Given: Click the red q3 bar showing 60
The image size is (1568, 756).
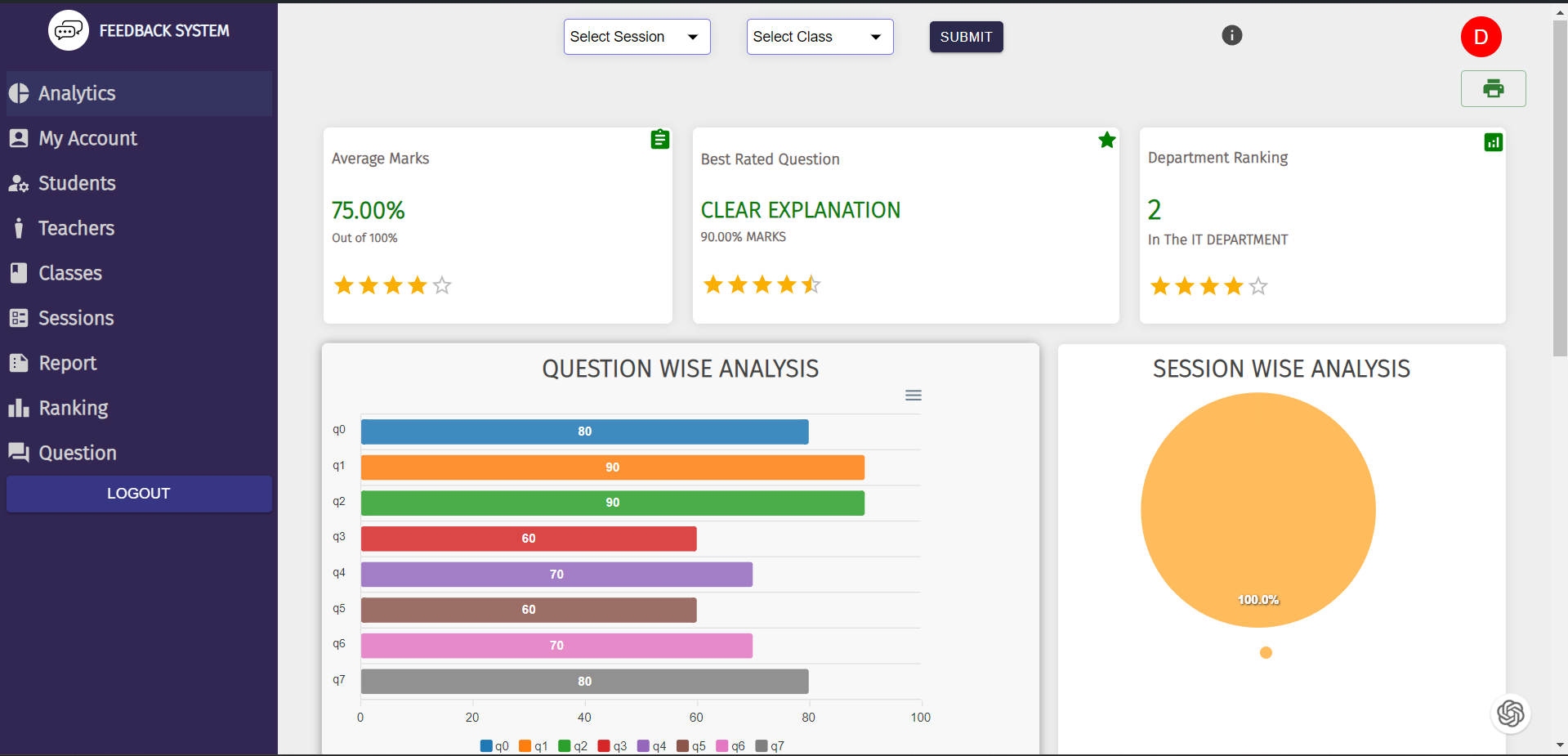Looking at the screenshot, I should [x=529, y=539].
